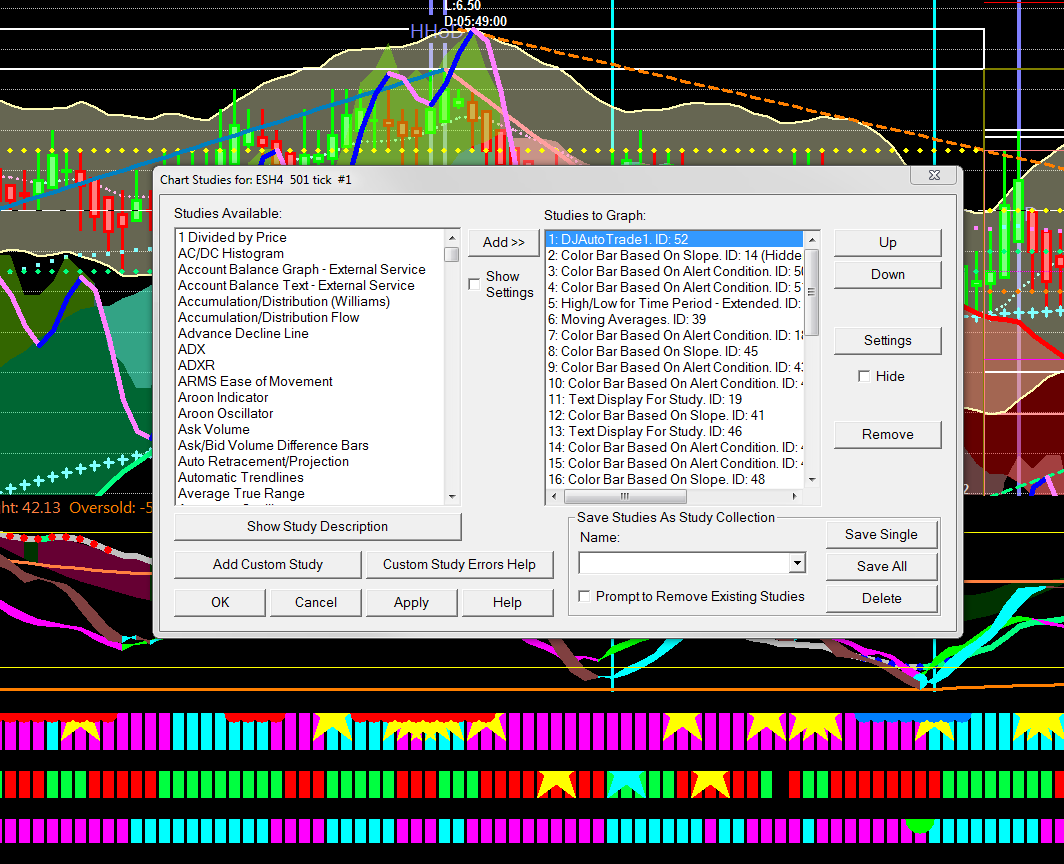This screenshot has height=864, width=1064.
Task: Remove the selected study
Action: pyautogui.click(x=887, y=435)
